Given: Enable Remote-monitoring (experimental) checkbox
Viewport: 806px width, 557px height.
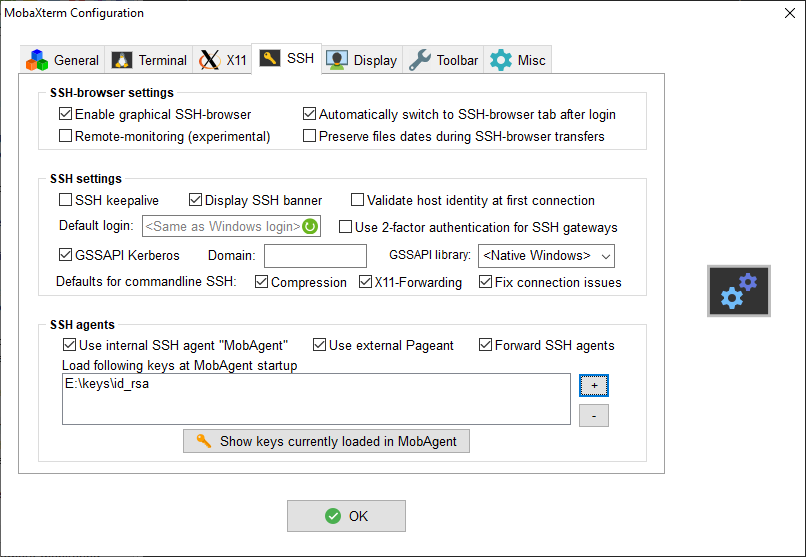Looking at the screenshot, I should point(65,136).
